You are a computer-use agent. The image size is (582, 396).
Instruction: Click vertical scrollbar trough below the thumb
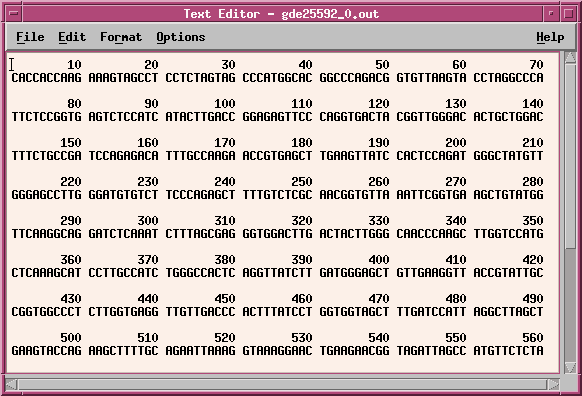click(570, 305)
